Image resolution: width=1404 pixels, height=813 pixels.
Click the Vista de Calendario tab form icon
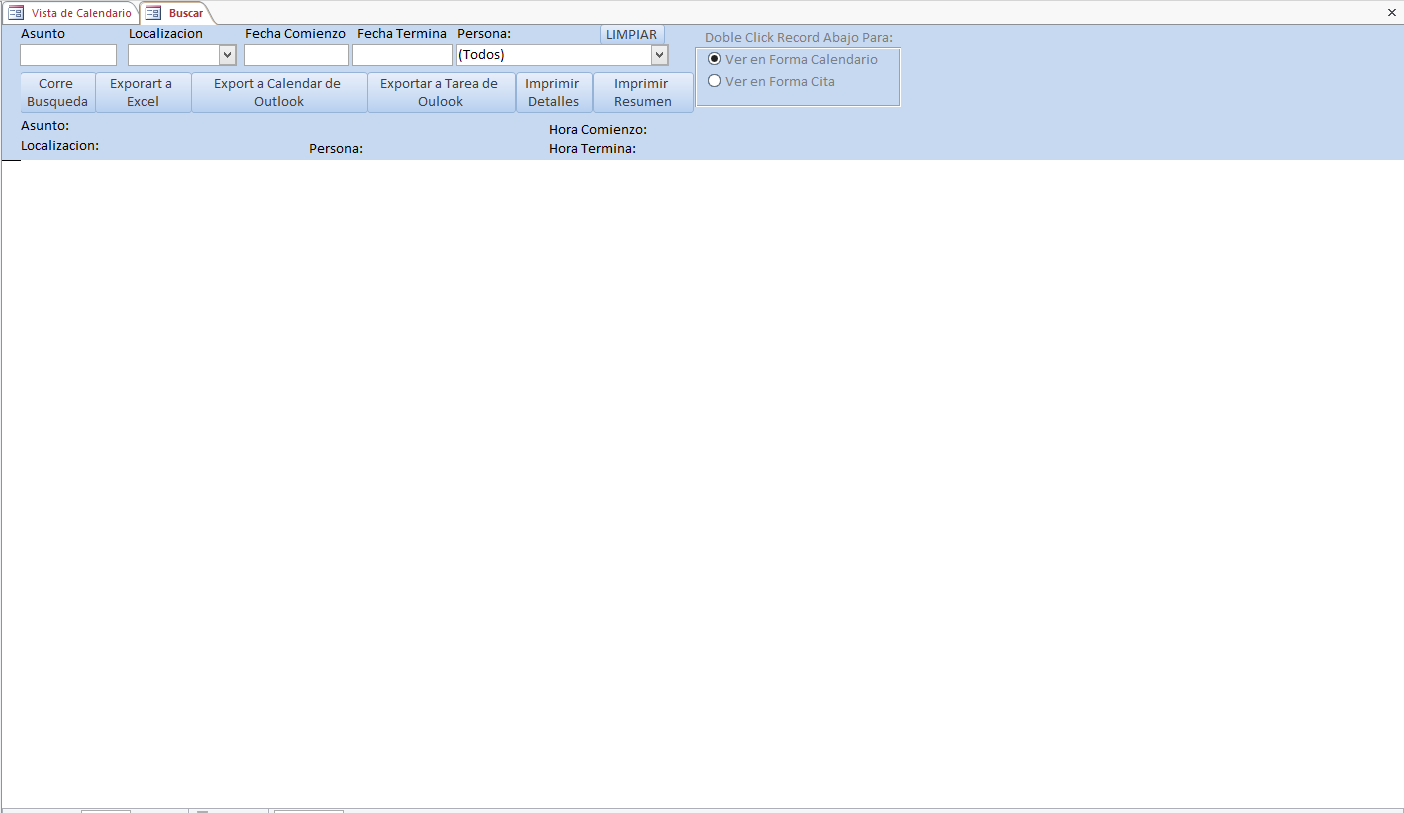tap(16, 13)
